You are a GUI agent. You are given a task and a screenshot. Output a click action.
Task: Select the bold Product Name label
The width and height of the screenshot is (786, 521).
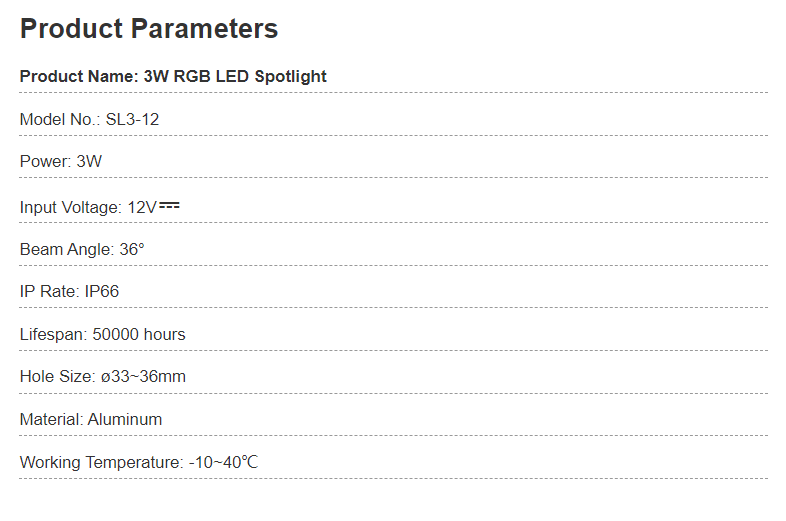point(77,76)
